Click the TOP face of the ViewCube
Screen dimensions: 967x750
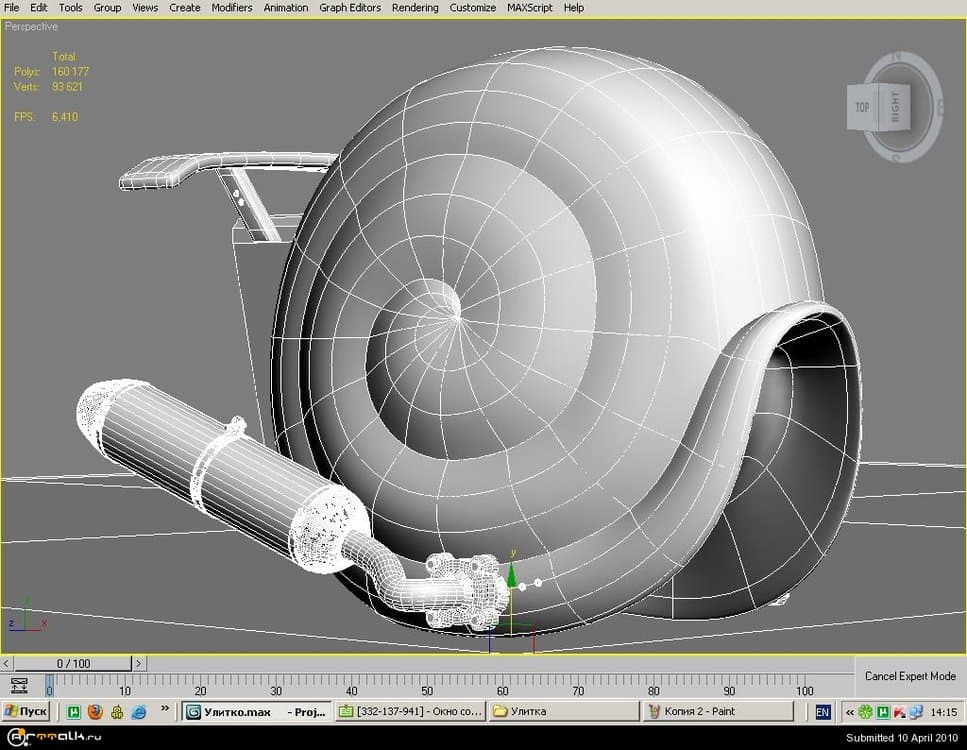(x=861, y=107)
